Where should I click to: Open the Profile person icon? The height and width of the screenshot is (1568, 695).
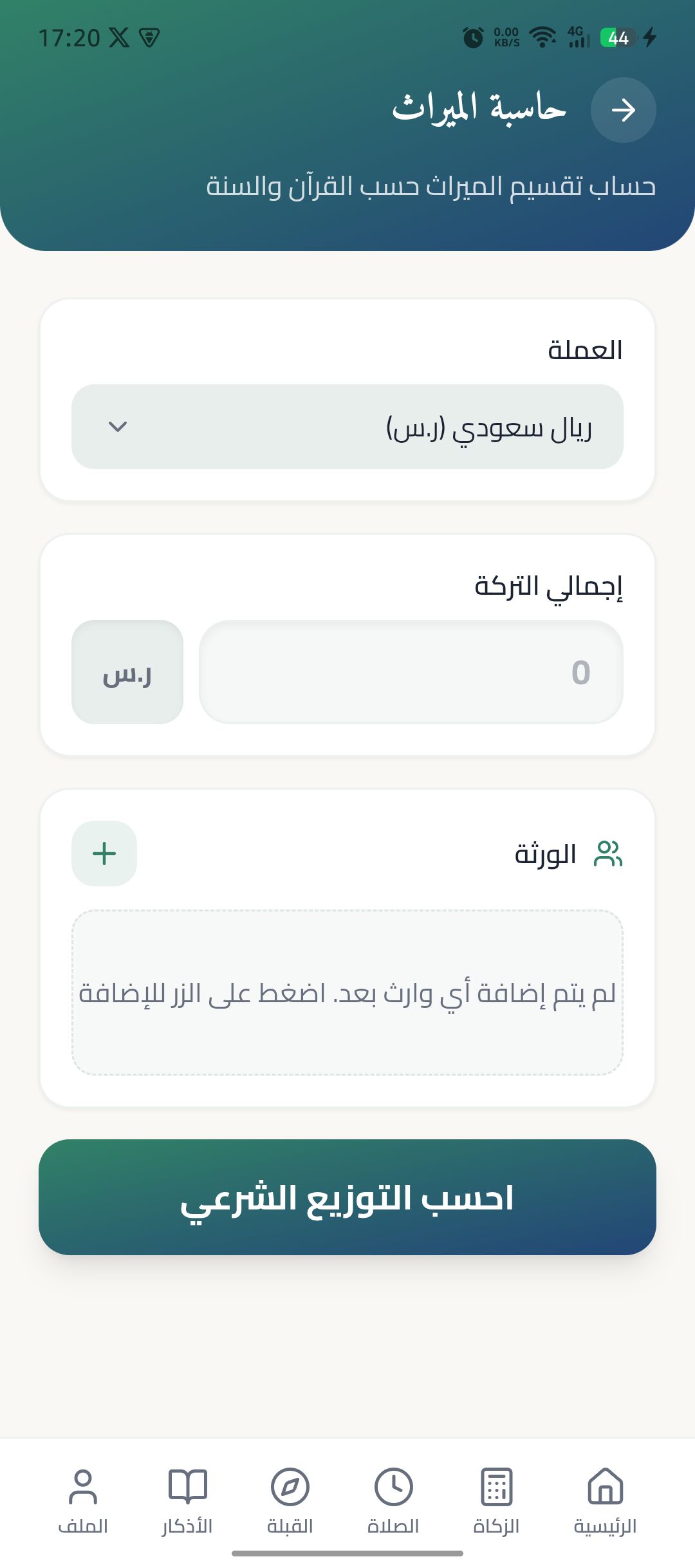(x=83, y=1487)
